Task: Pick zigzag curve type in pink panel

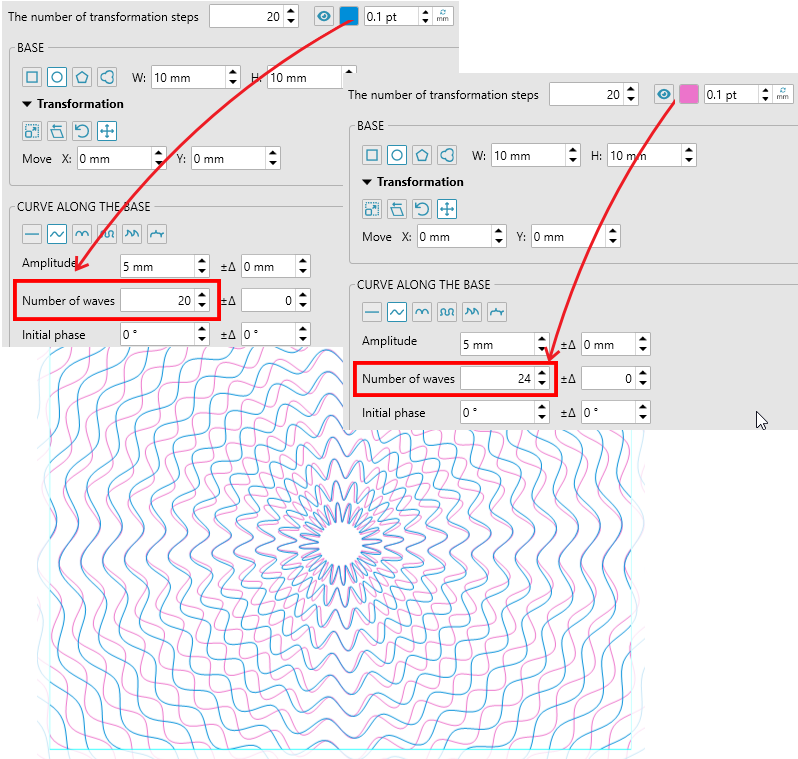Action: [472, 312]
